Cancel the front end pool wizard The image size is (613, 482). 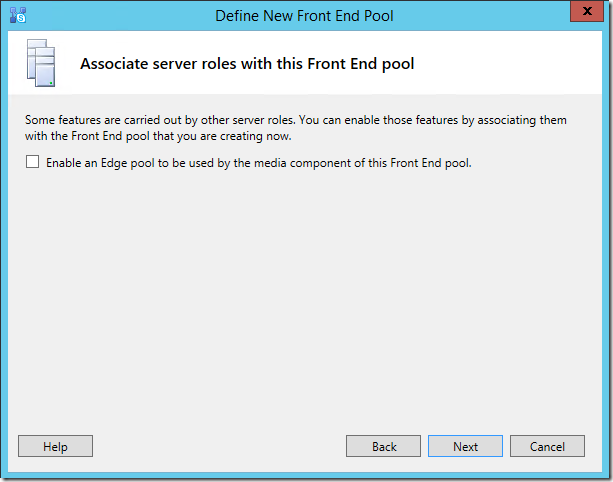point(547,446)
